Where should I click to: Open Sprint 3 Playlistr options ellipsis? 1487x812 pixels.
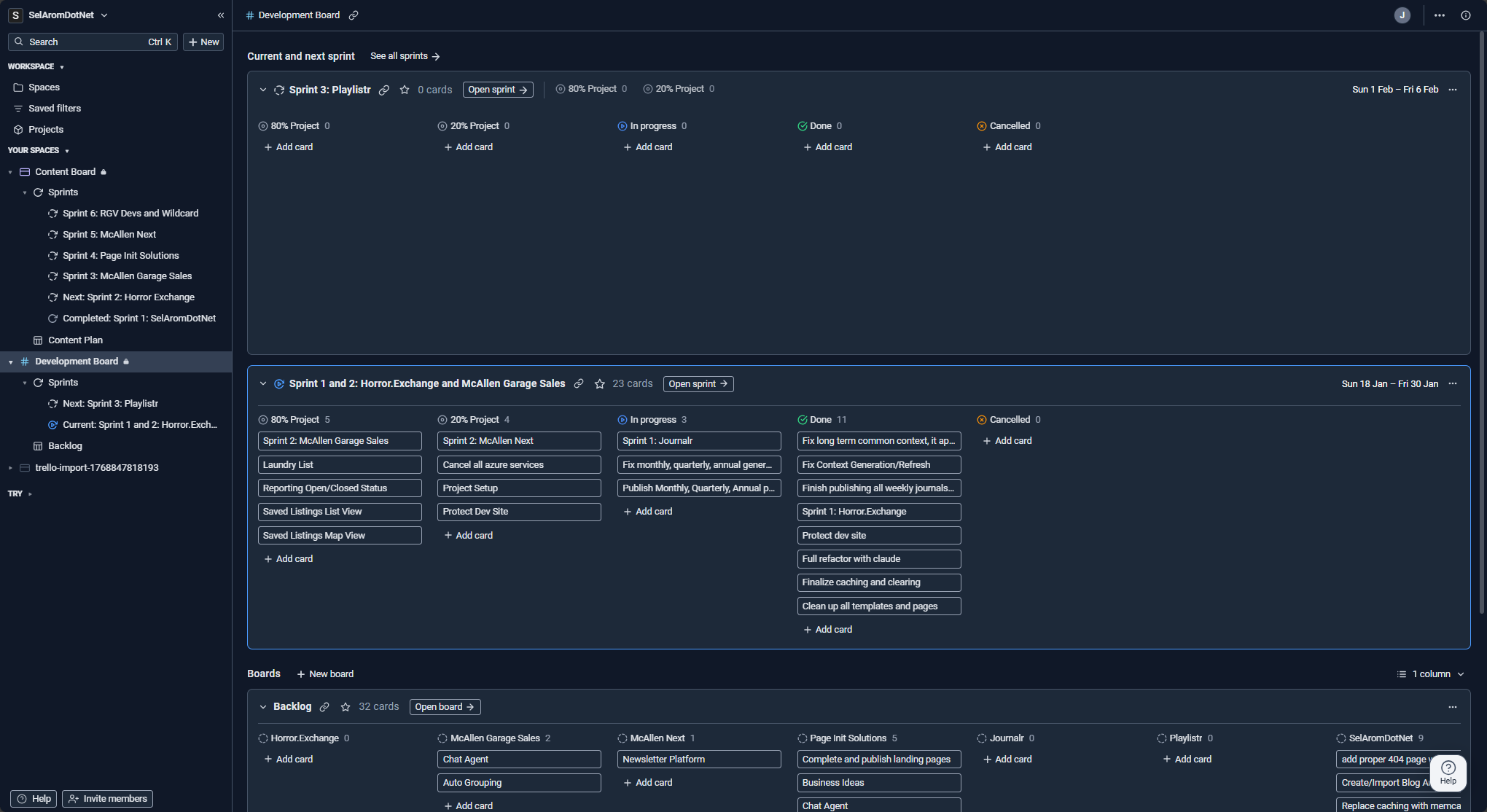(x=1453, y=90)
